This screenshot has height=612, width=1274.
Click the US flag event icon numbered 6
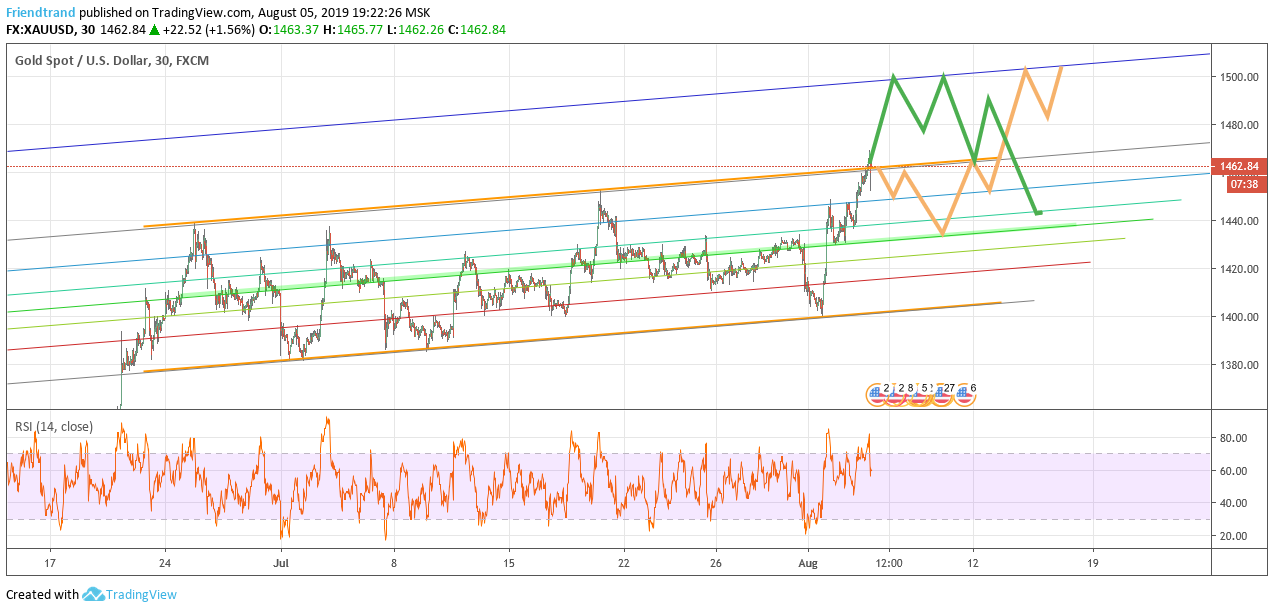[964, 395]
